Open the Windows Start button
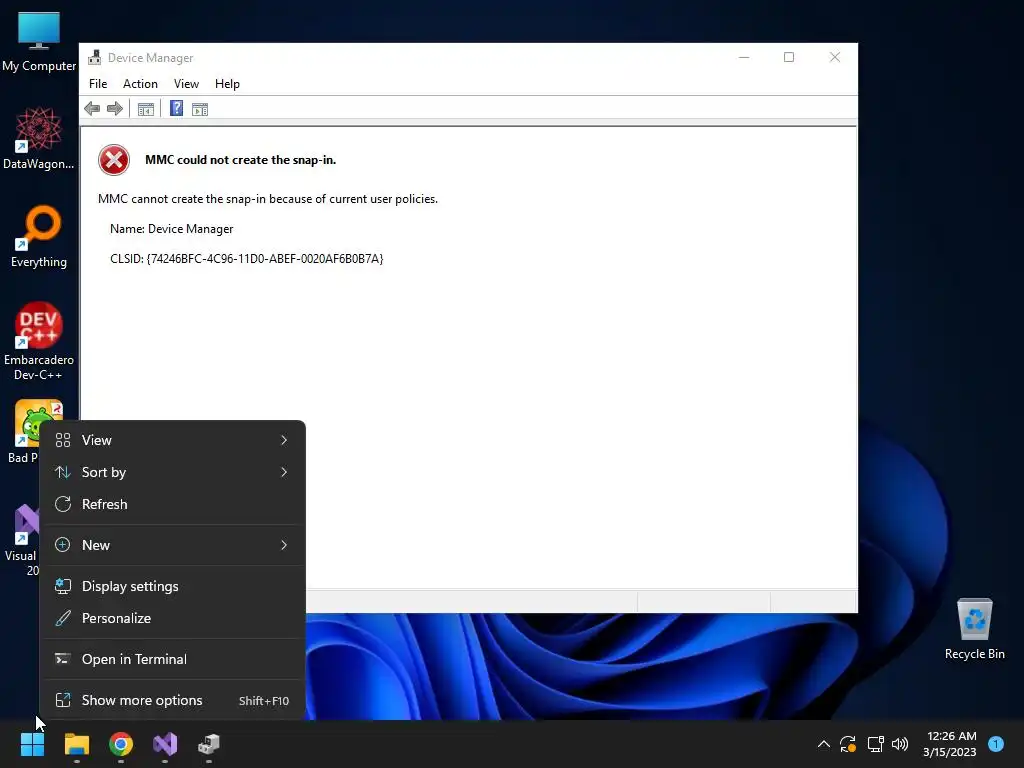 tap(32, 744)
